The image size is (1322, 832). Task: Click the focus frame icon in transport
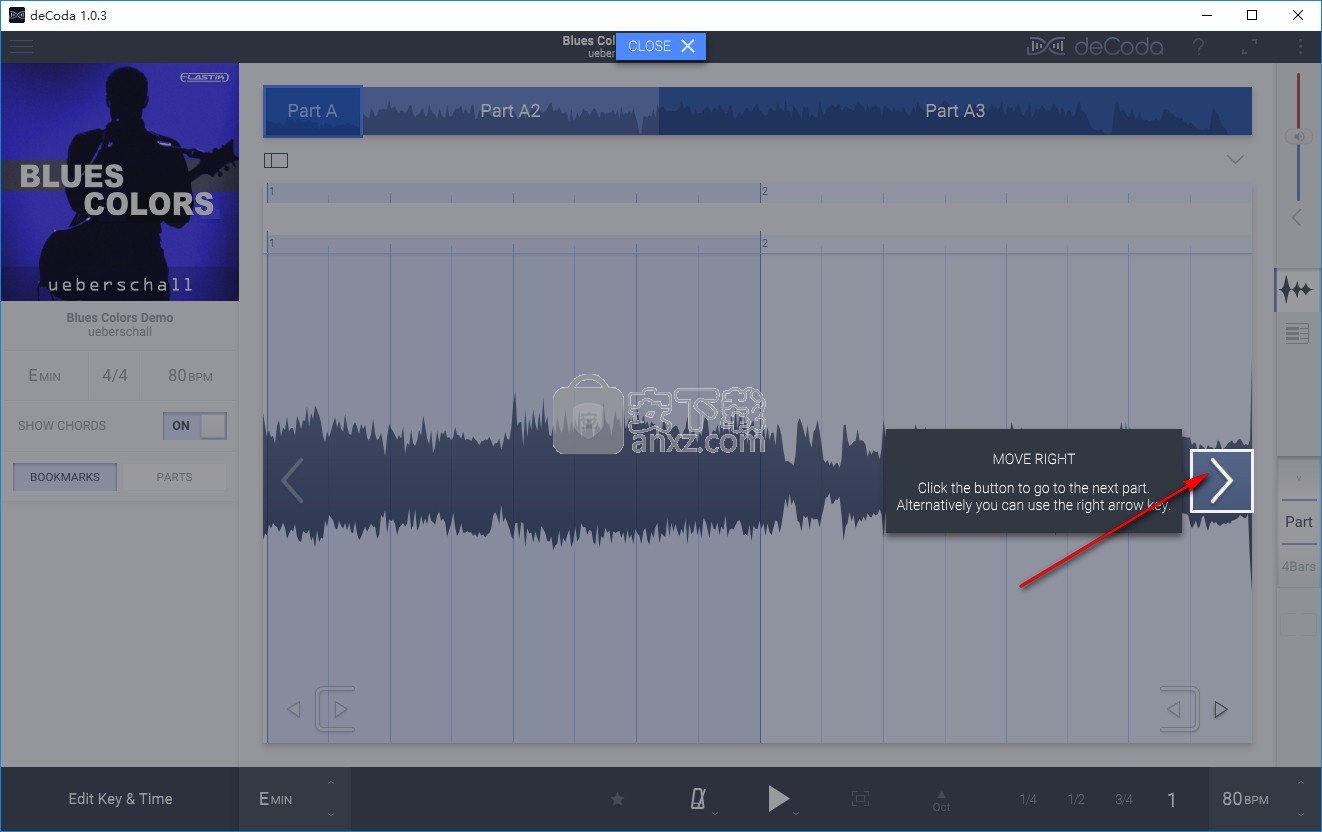(x=860, y=798)
